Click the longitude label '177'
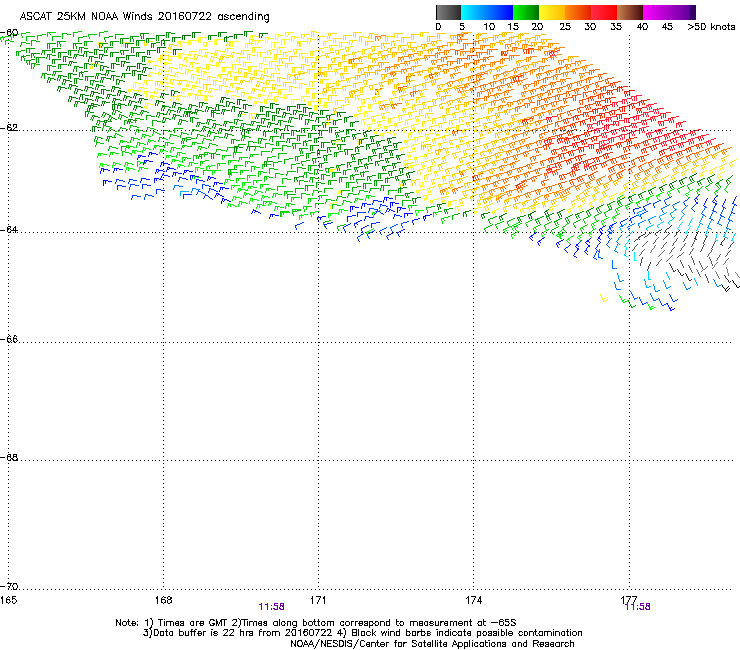Screen dimensions: 740x650 point(629,599)
